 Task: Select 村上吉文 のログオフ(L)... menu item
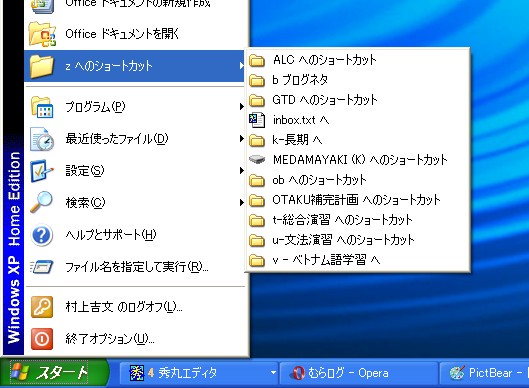135,307
